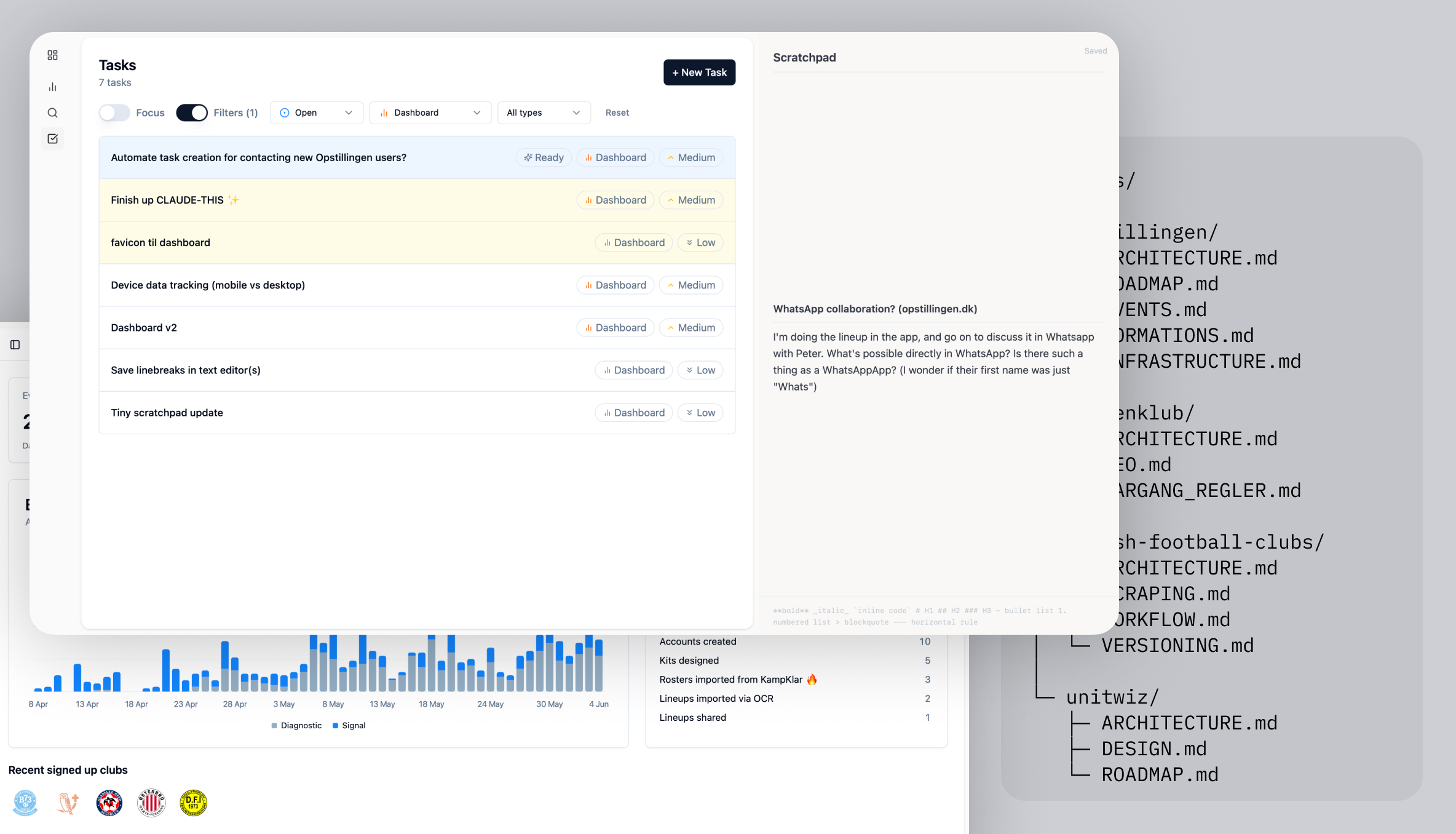Click sparkle emoji next to CLAUDE-THIS
Image resolution: width=1456 pixels, height=834 pixels.
[x=234, y=200]
